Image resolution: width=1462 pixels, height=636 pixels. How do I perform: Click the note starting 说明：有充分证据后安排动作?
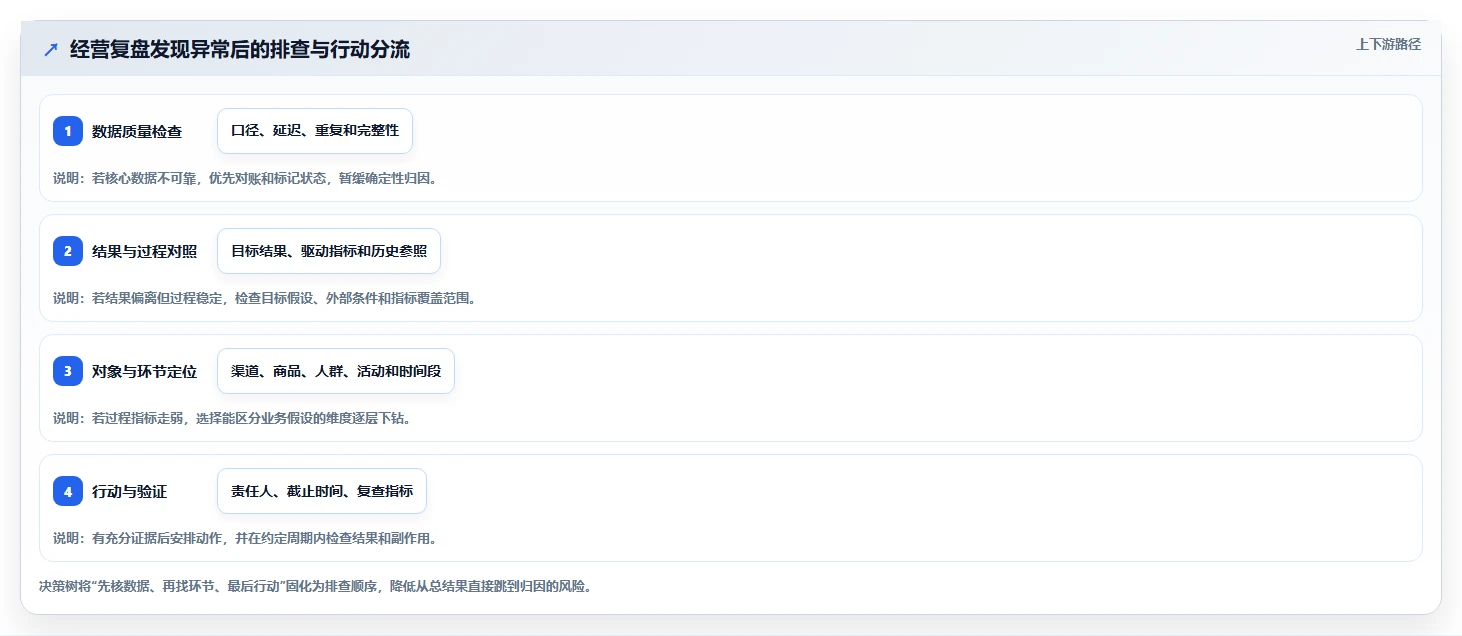click(245, 538)
